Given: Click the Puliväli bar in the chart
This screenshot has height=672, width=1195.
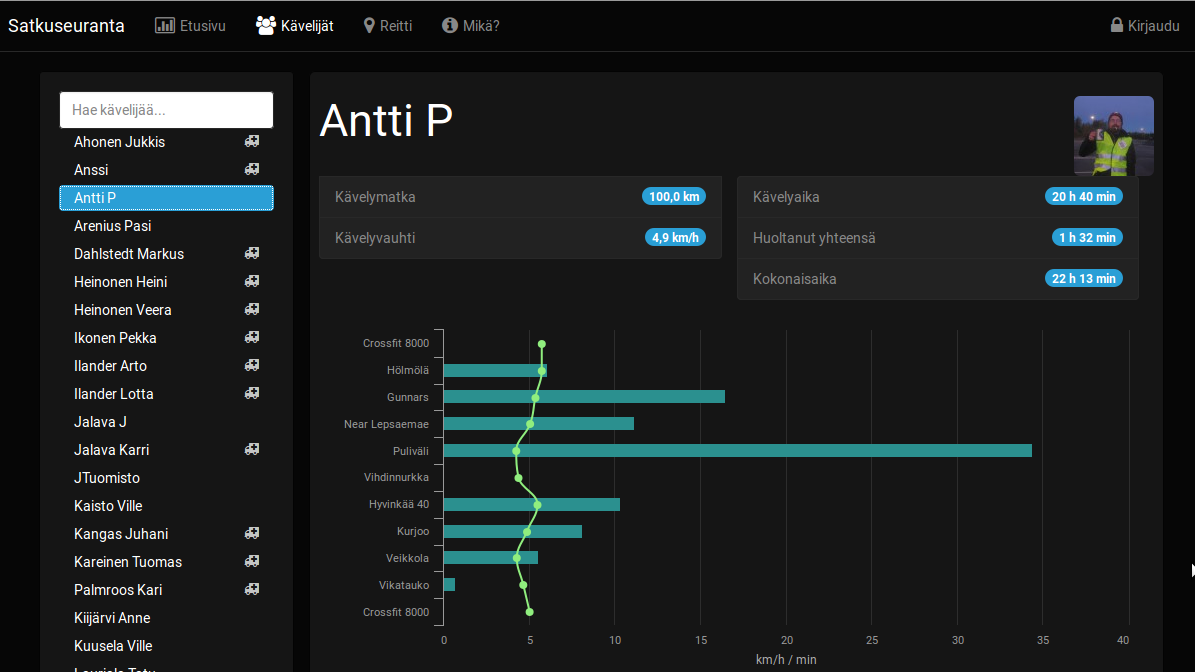Looking at the screenshot, I should point(737,451).
